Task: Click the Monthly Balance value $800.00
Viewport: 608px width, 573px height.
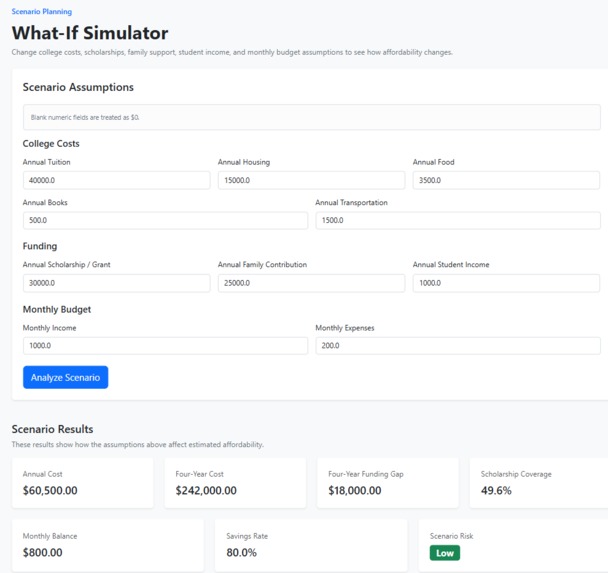Action: (x=42, y=552)
